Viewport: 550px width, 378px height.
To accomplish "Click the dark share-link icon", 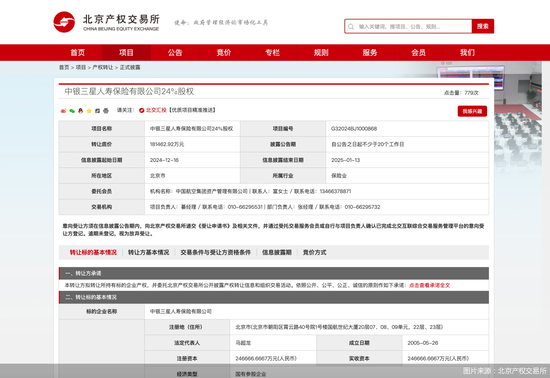I will click(98, 111).
